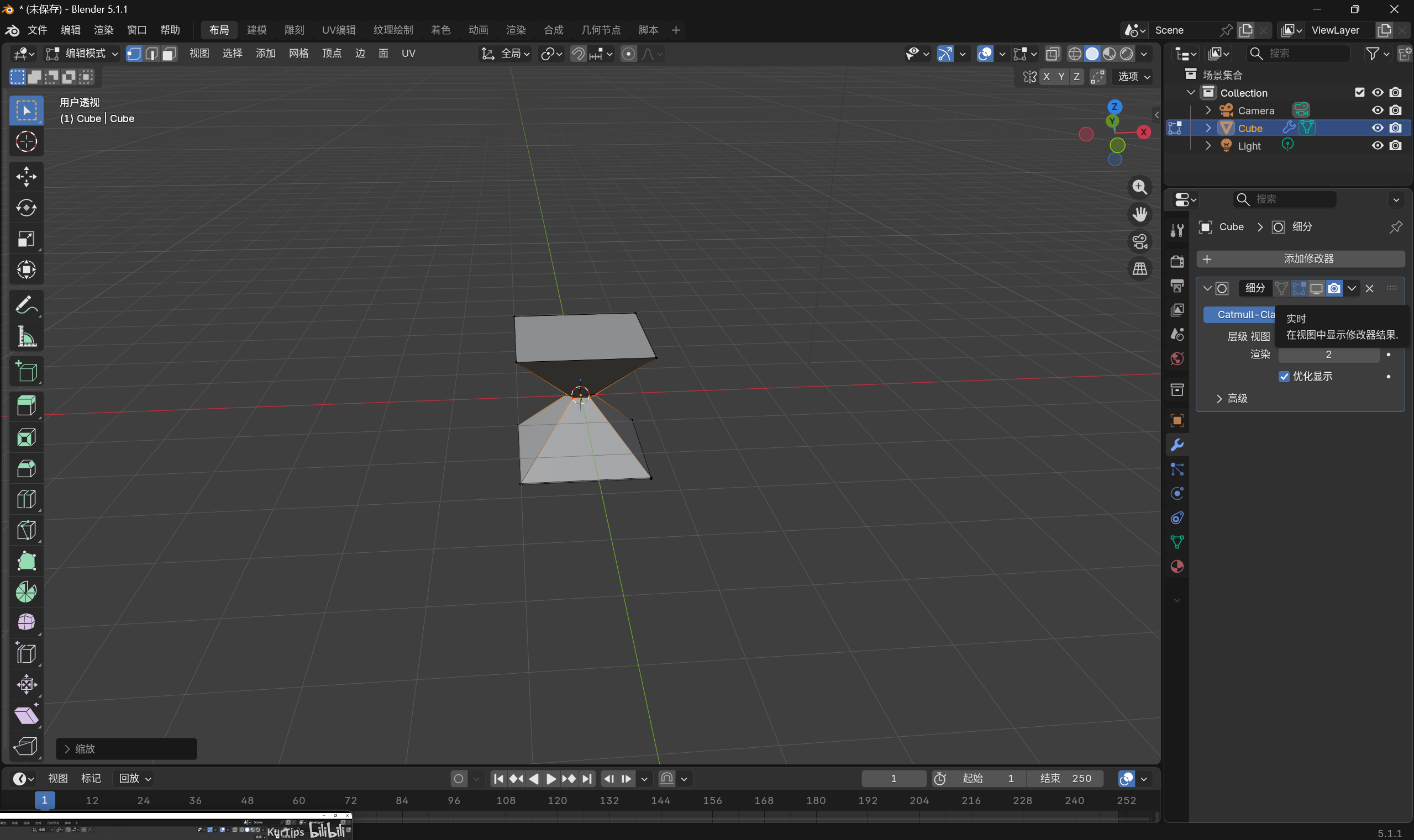
Task: Select the Rotate tool
Action: point(26,208)
